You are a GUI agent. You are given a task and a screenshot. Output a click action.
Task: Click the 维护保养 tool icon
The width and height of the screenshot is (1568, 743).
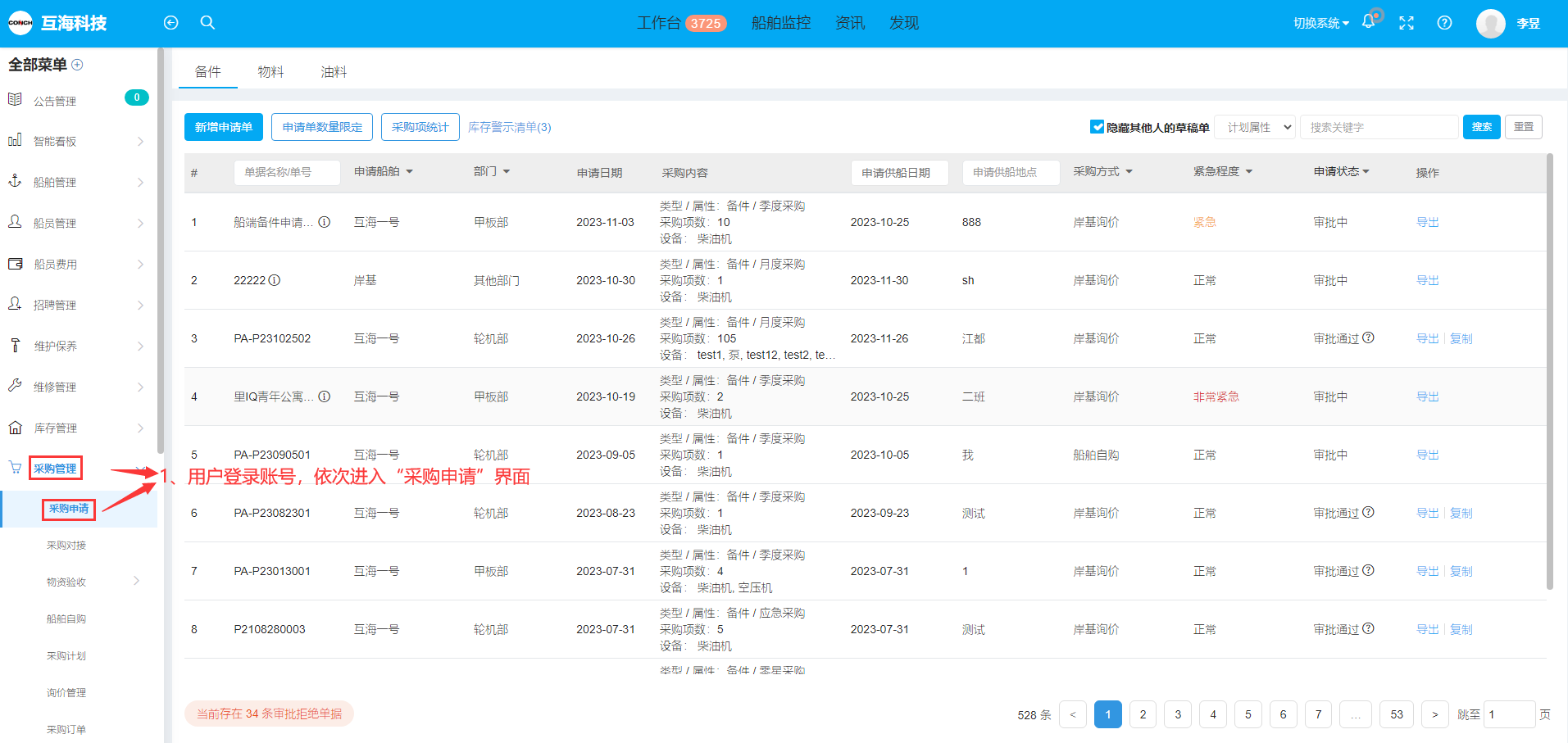tap(15, 345)
